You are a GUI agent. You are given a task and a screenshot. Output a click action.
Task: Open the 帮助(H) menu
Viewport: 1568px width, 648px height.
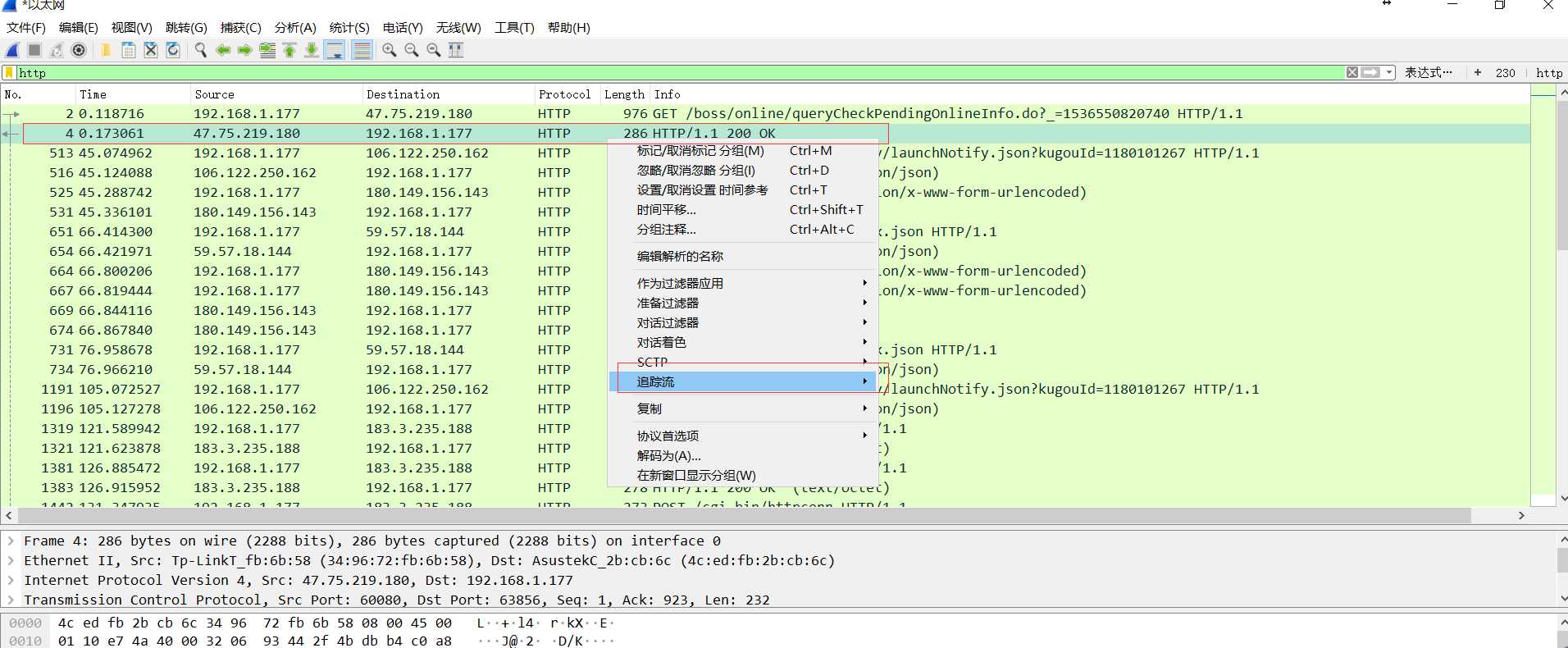pos(569,27)
